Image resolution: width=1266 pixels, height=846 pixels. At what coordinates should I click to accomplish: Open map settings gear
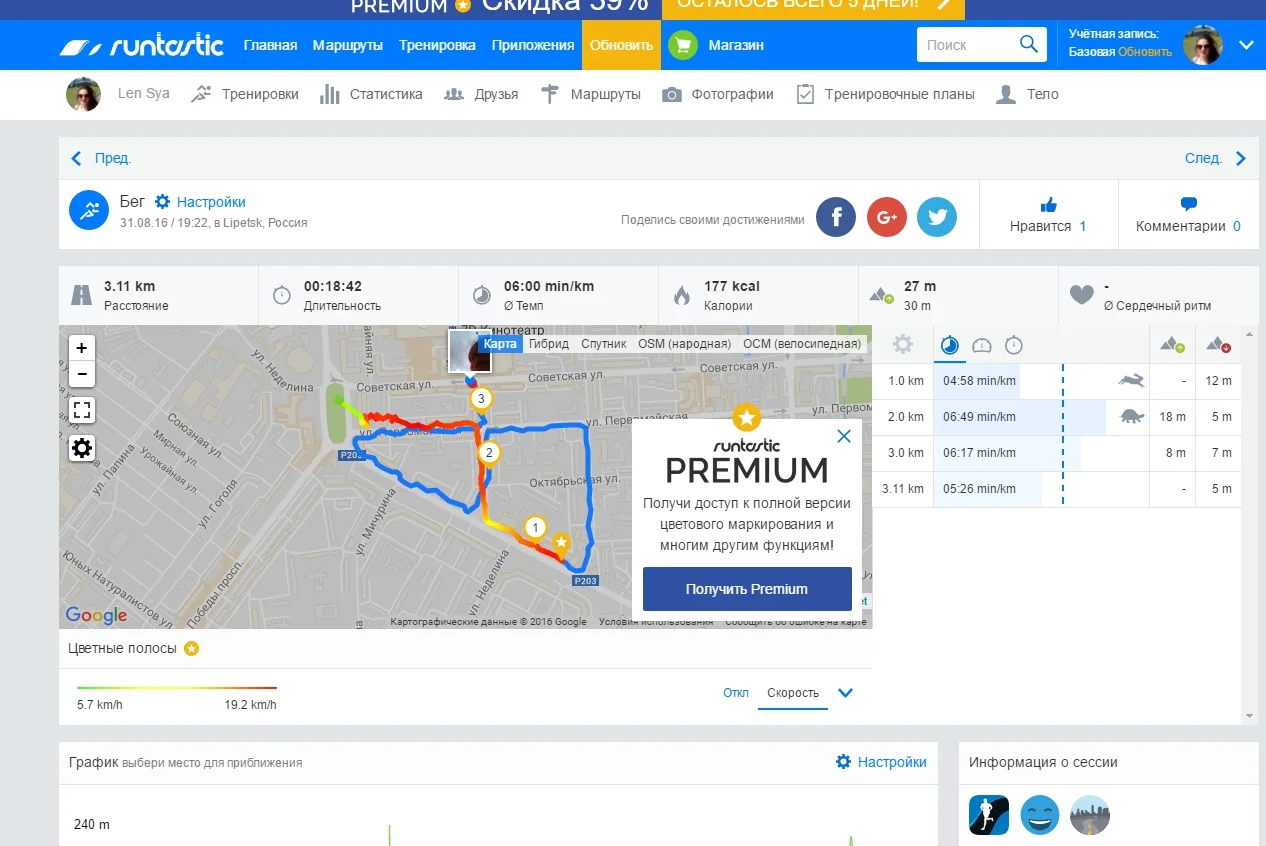coord(82,448)
